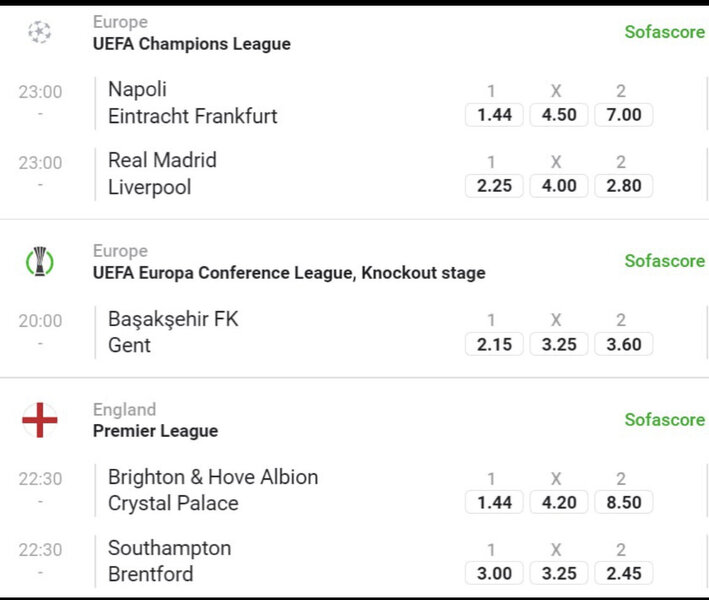Screen dimensions: 709x600
Task: Open Sofascore link beside Champions League
Action: (664, 32)
